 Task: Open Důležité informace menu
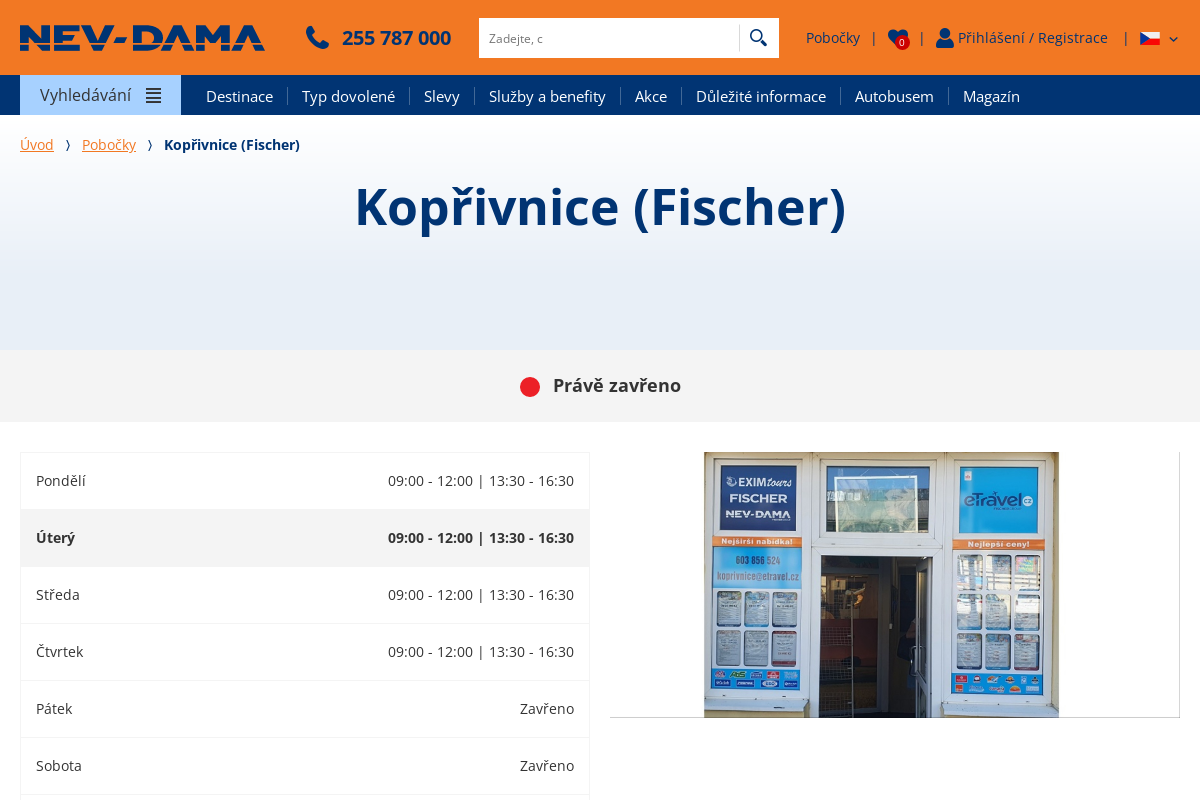pos(760,96)
